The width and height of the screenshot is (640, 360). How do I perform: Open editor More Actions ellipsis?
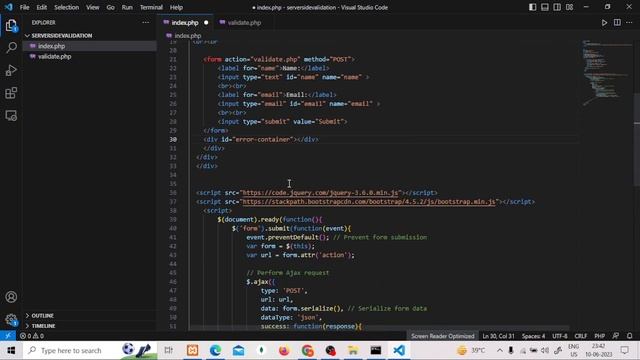coord(629,23)
